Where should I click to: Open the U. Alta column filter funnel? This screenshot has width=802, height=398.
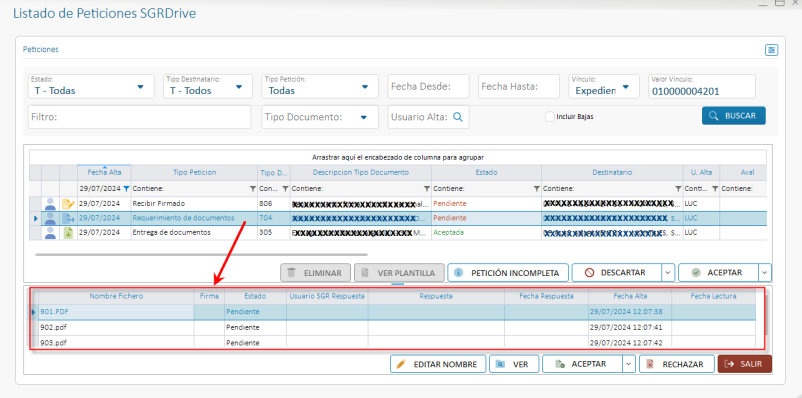(x=715, y=189)
